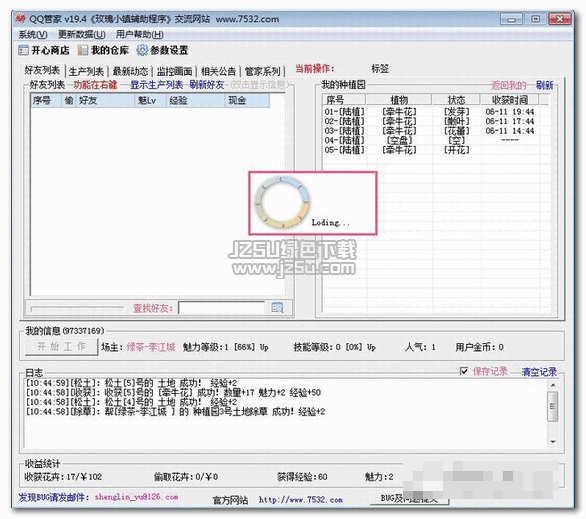Click the BUG submit button at bottom
The image size is (586, 519).
coord(409,498)
